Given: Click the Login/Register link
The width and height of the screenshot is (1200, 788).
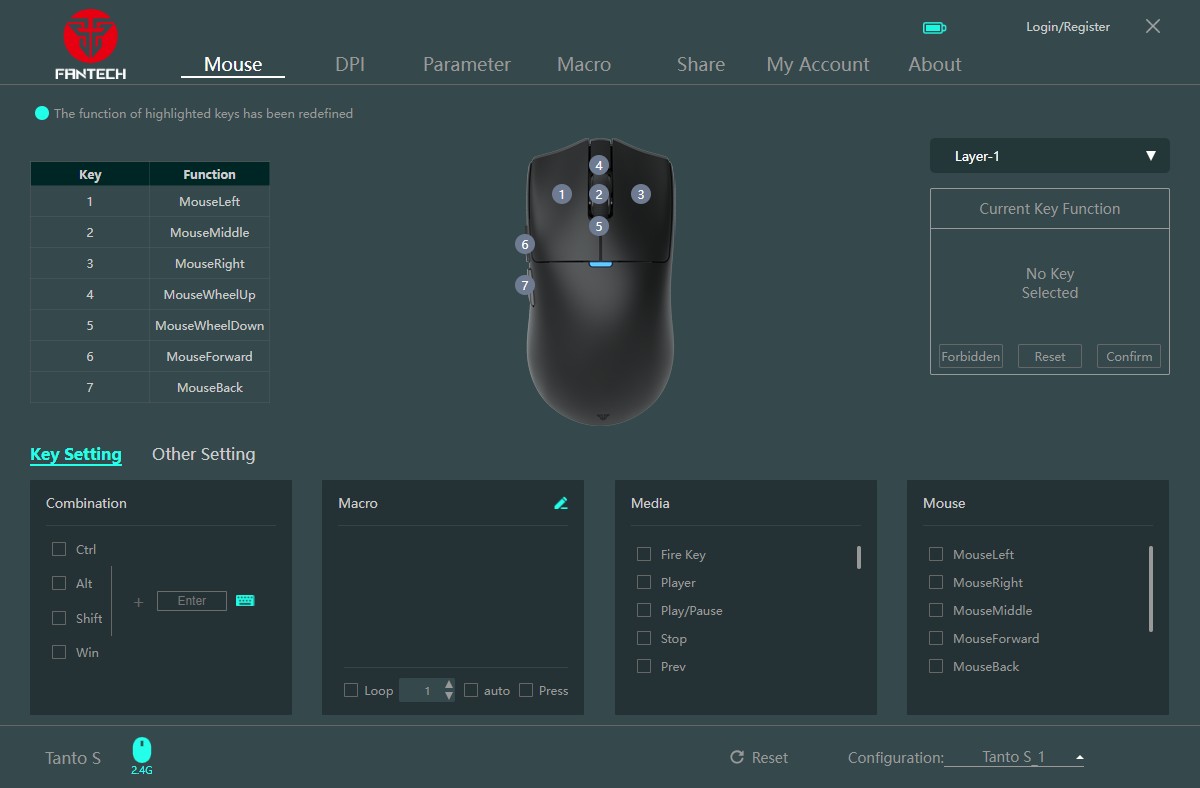Looking at the screenshot, I should point(1068,27).
